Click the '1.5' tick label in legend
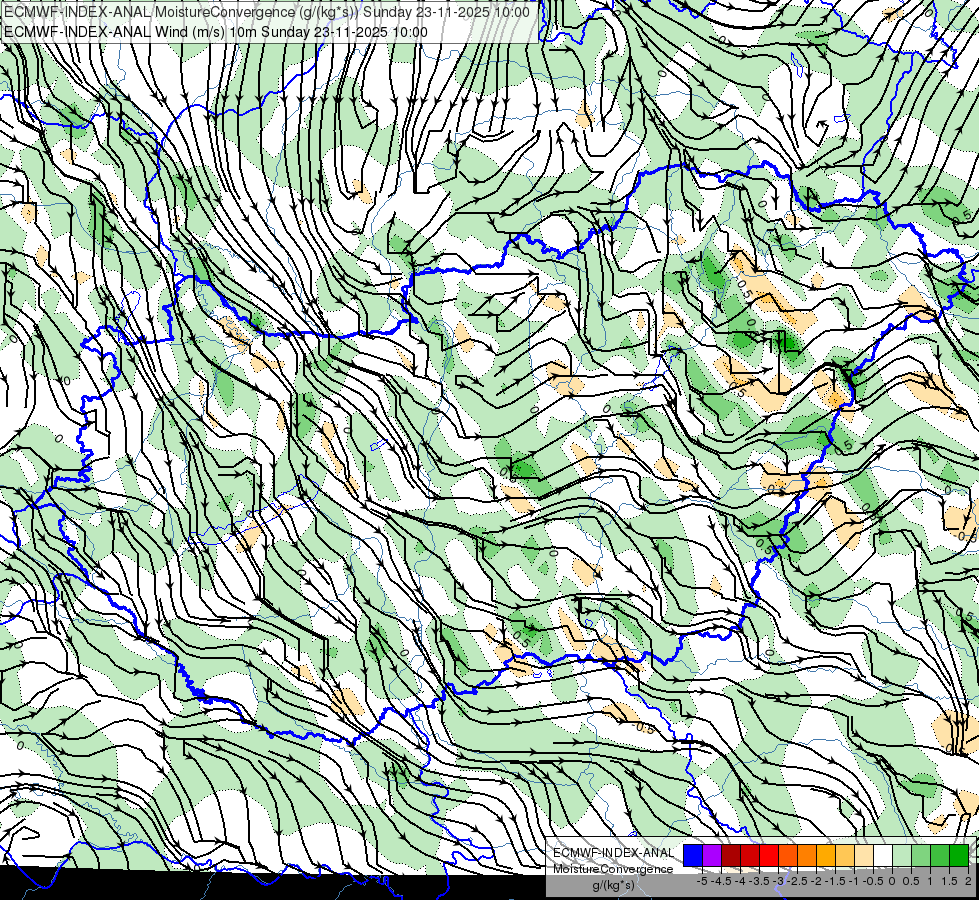 tap(949, 881)
